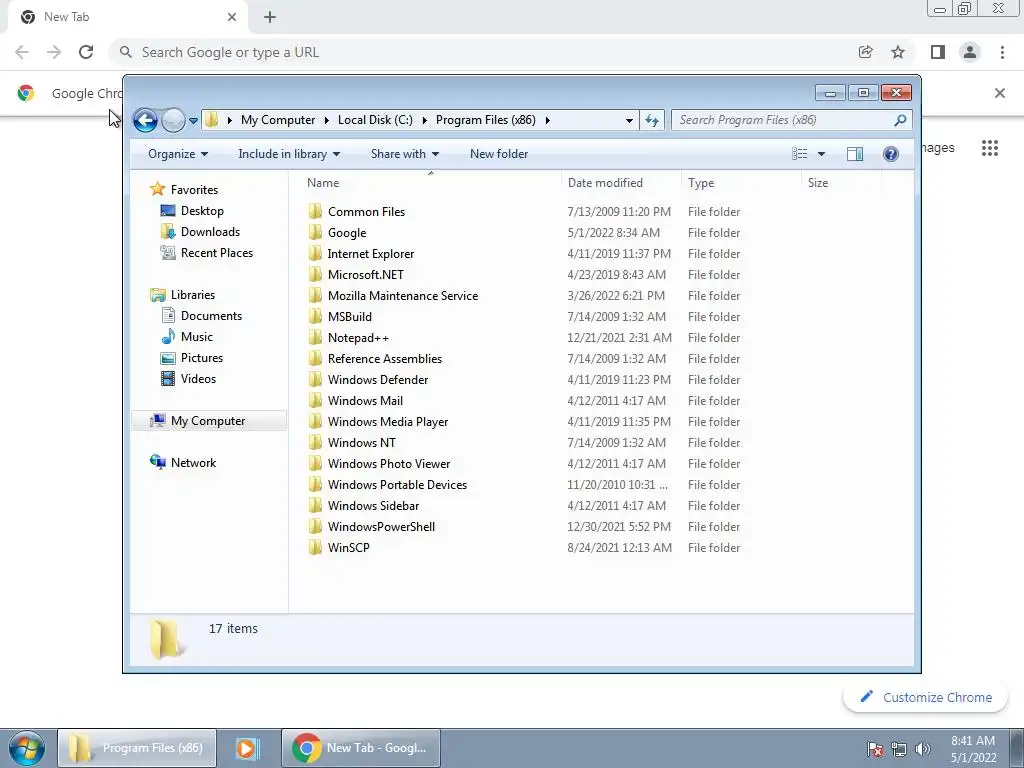Switch to Chrome New Tab taskbar button
This screenshot has width=1024, height=768.
(360, 748)
